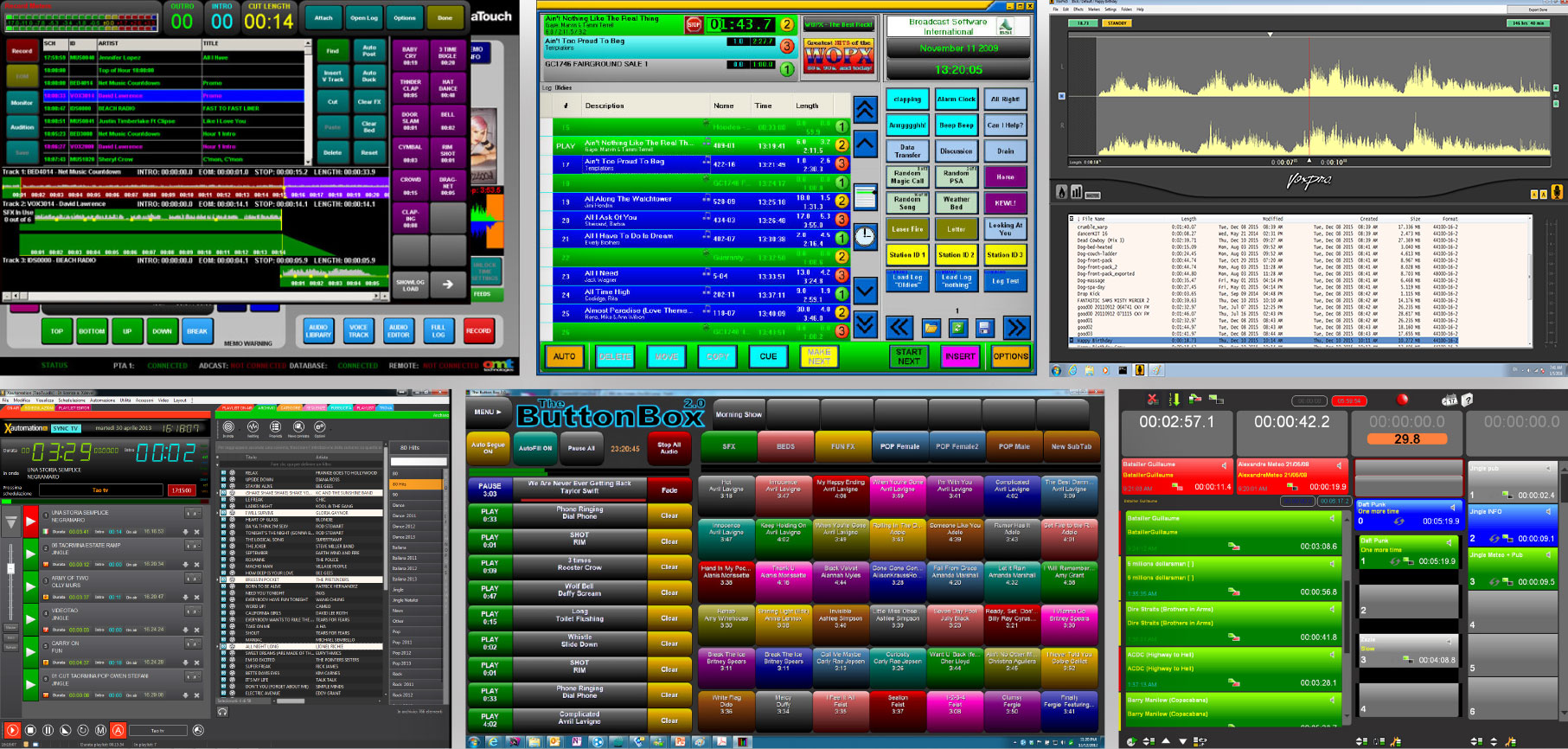This screenshot has width=1568, height=749.
Task: Open the log view icon beside BSI log
Action: tap(865, 196)
